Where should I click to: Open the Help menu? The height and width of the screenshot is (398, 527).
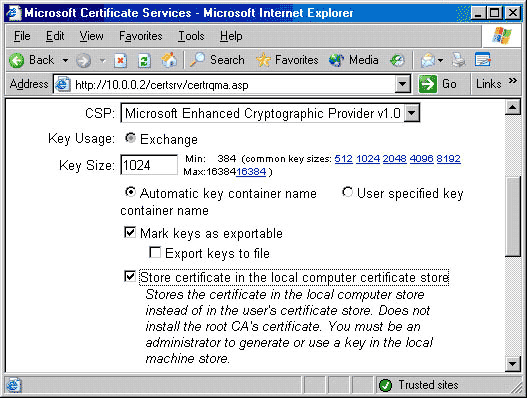click(x=231, y=36)
